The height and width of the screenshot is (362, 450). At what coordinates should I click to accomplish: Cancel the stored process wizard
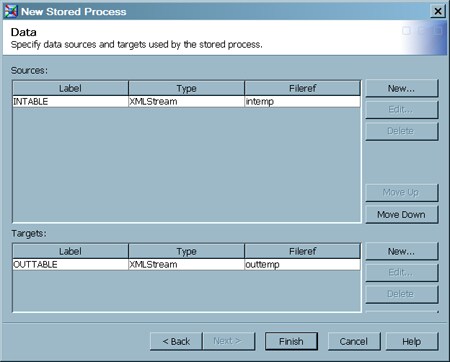(354, 341)
